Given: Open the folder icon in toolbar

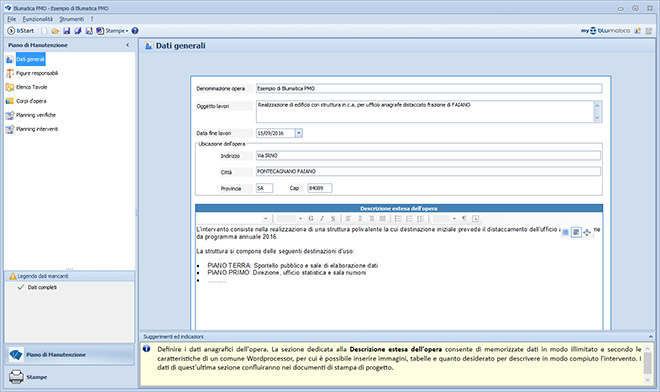Looking at the screenshot, I should click(55, 31).
